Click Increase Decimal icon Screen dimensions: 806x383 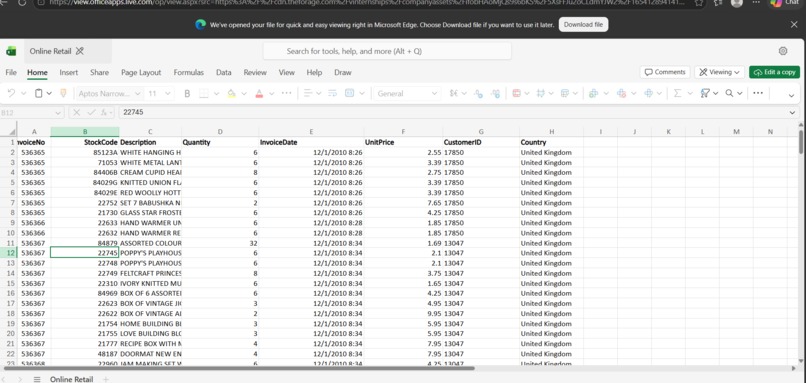(x=496, y=93)
